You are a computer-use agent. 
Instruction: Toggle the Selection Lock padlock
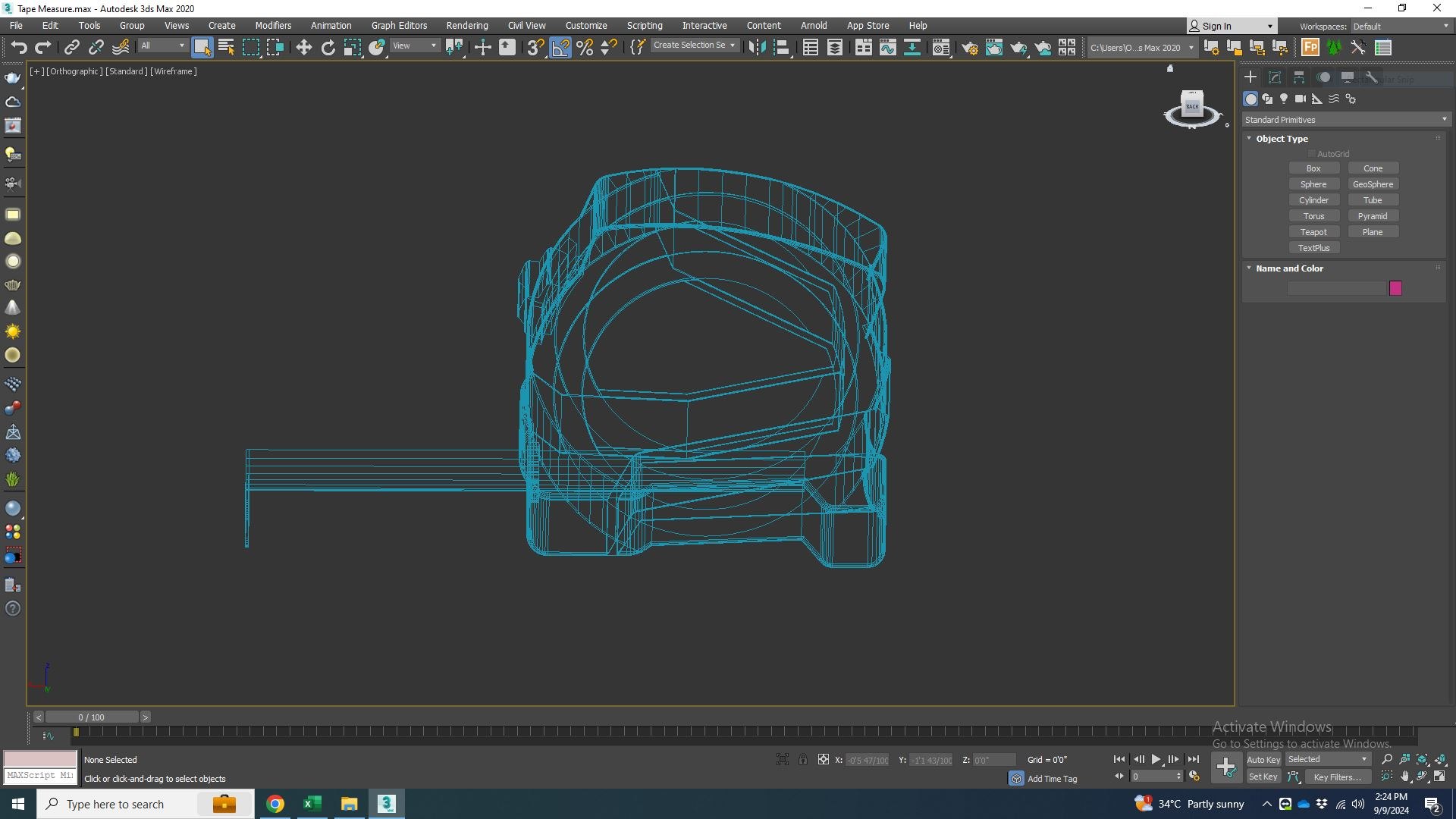pos(802,759)
